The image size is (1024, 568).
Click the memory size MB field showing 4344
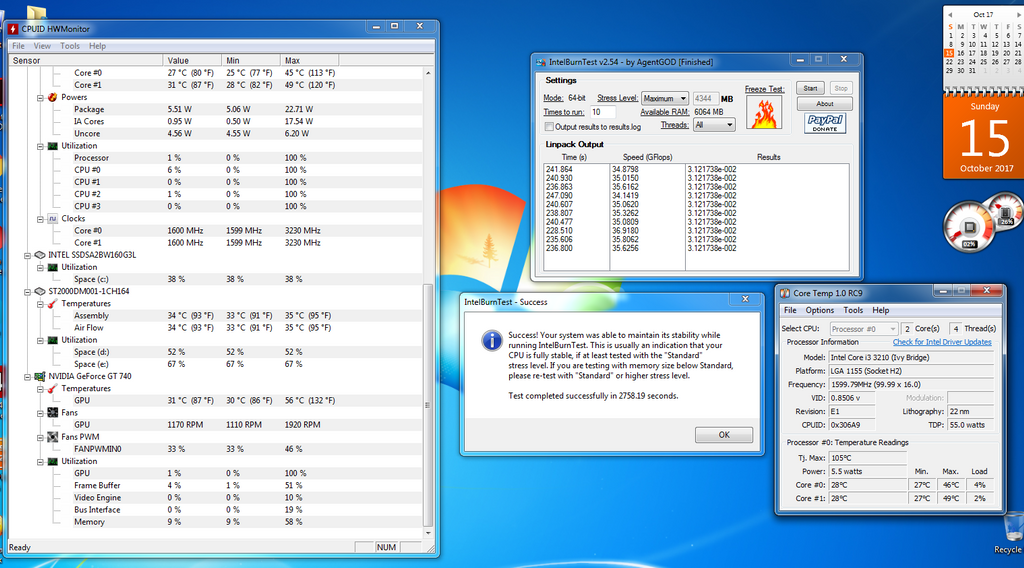(x=705, y=99)
